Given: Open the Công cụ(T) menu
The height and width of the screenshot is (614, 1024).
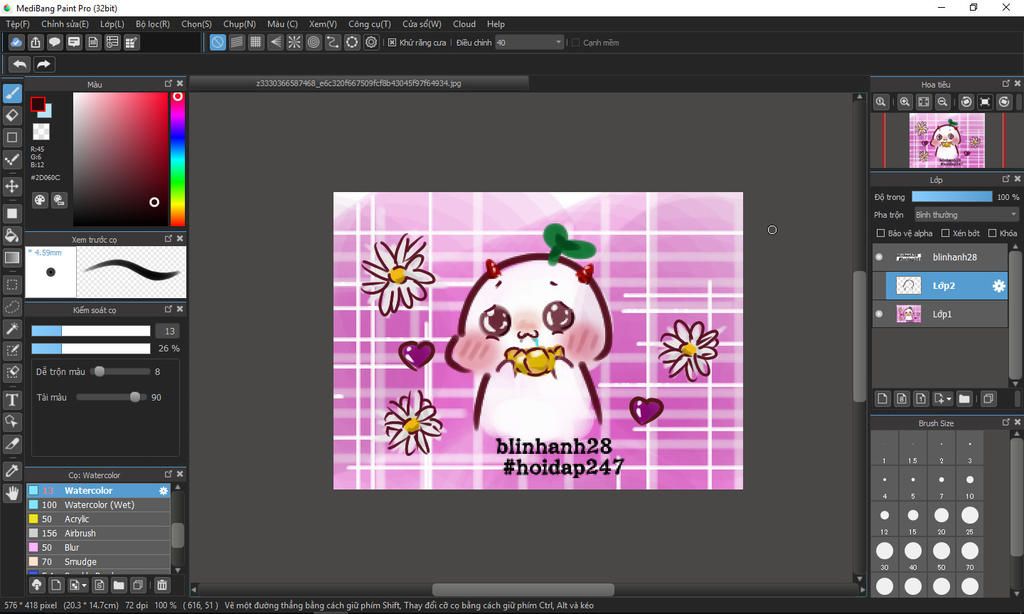Looking at the screenshot, I should pos(369,24).
